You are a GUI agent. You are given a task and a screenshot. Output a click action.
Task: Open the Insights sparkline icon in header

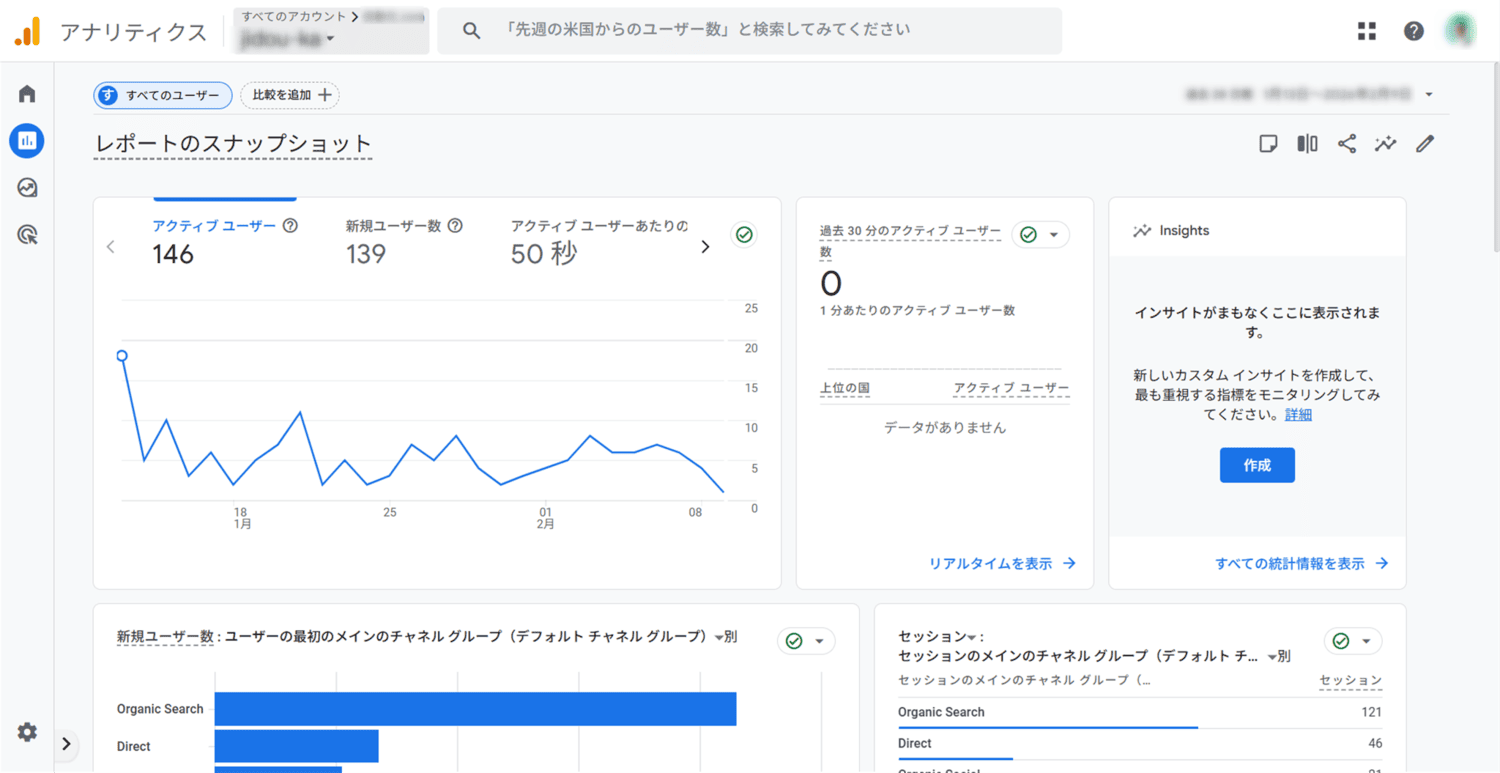(1385, 144)
